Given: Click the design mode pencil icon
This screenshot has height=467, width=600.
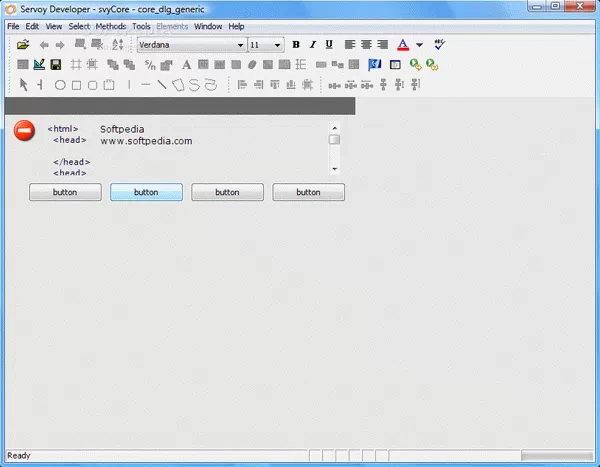Looking at the screenshot, I should coord(39,64).
